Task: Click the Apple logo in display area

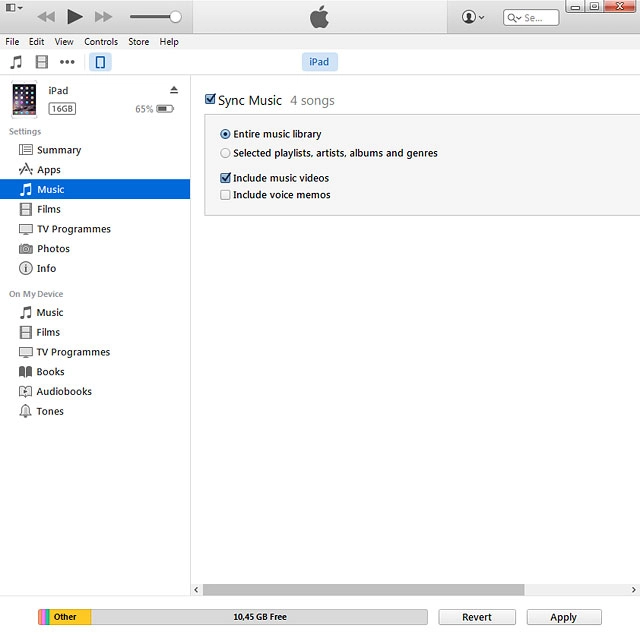Action: click(319, 17)
